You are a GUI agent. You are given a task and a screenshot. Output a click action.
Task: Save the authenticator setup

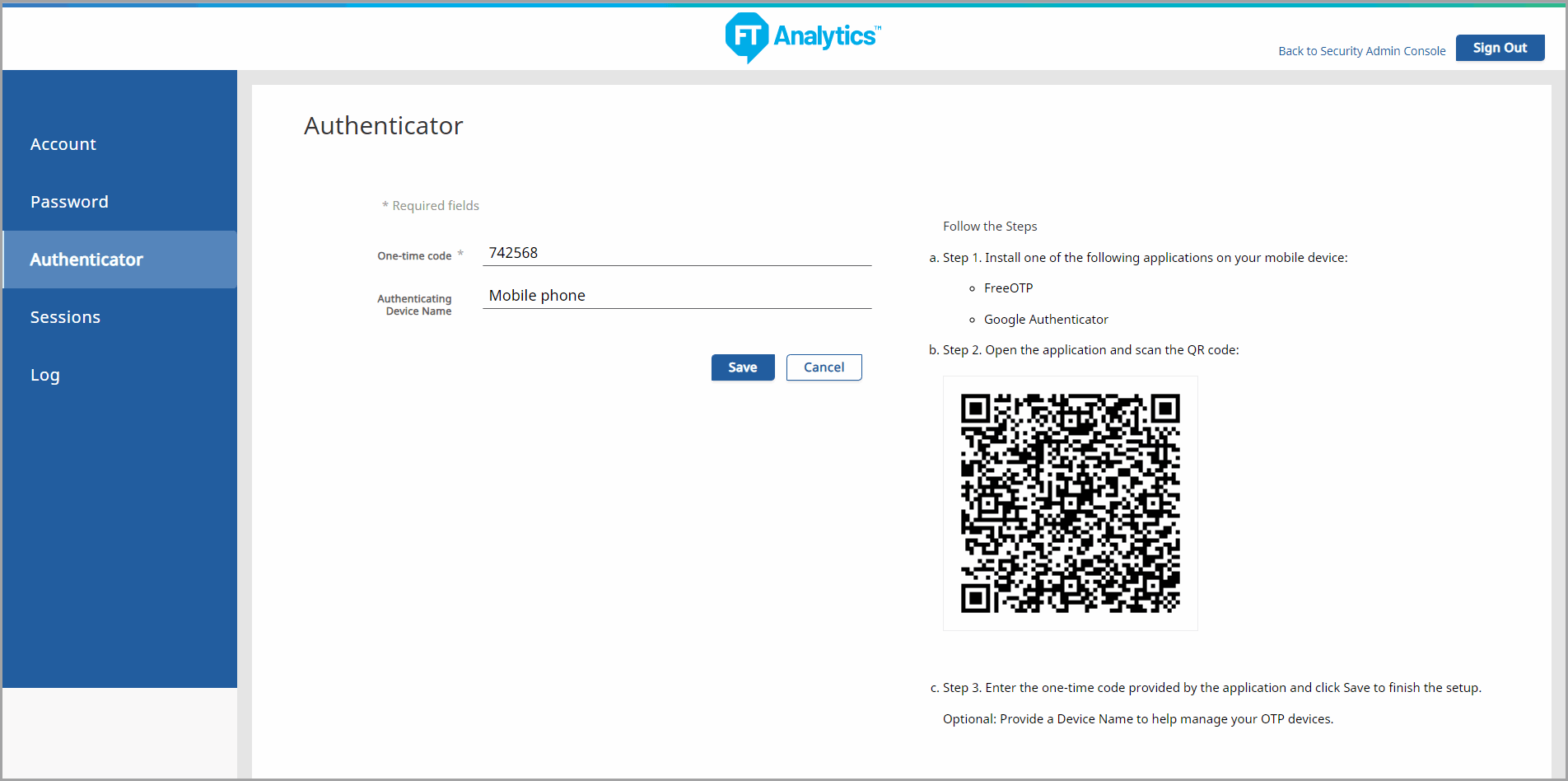(742, 367)
